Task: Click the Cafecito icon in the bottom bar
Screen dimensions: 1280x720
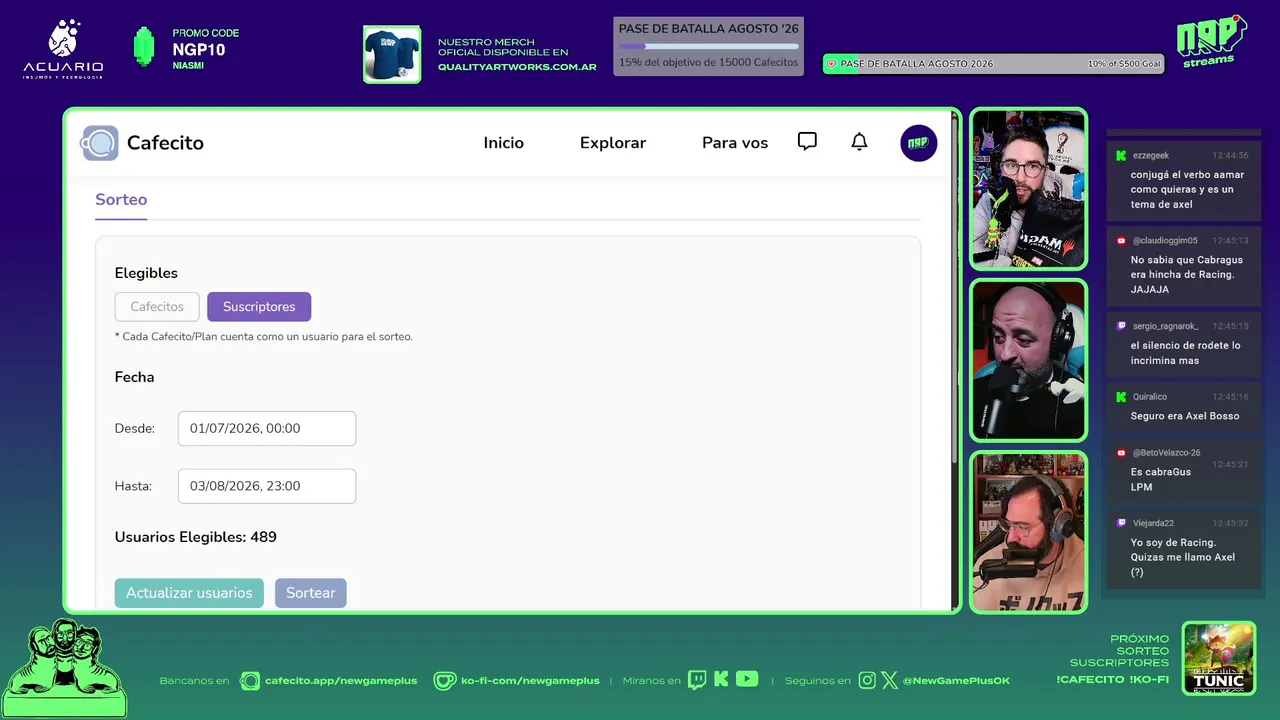Action: click(250, 681)
